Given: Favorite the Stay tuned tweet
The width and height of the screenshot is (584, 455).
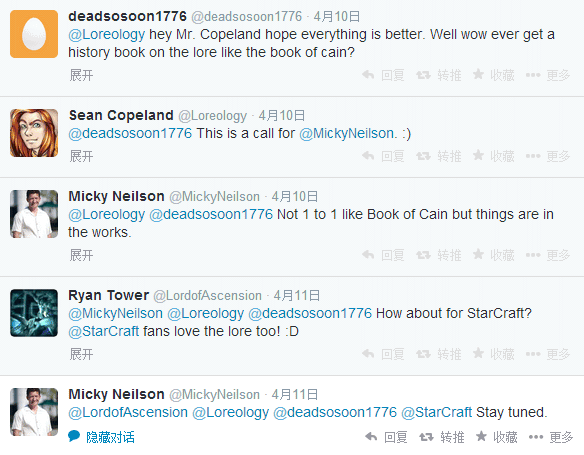Looking at the screenshot, I should (496, 437).
